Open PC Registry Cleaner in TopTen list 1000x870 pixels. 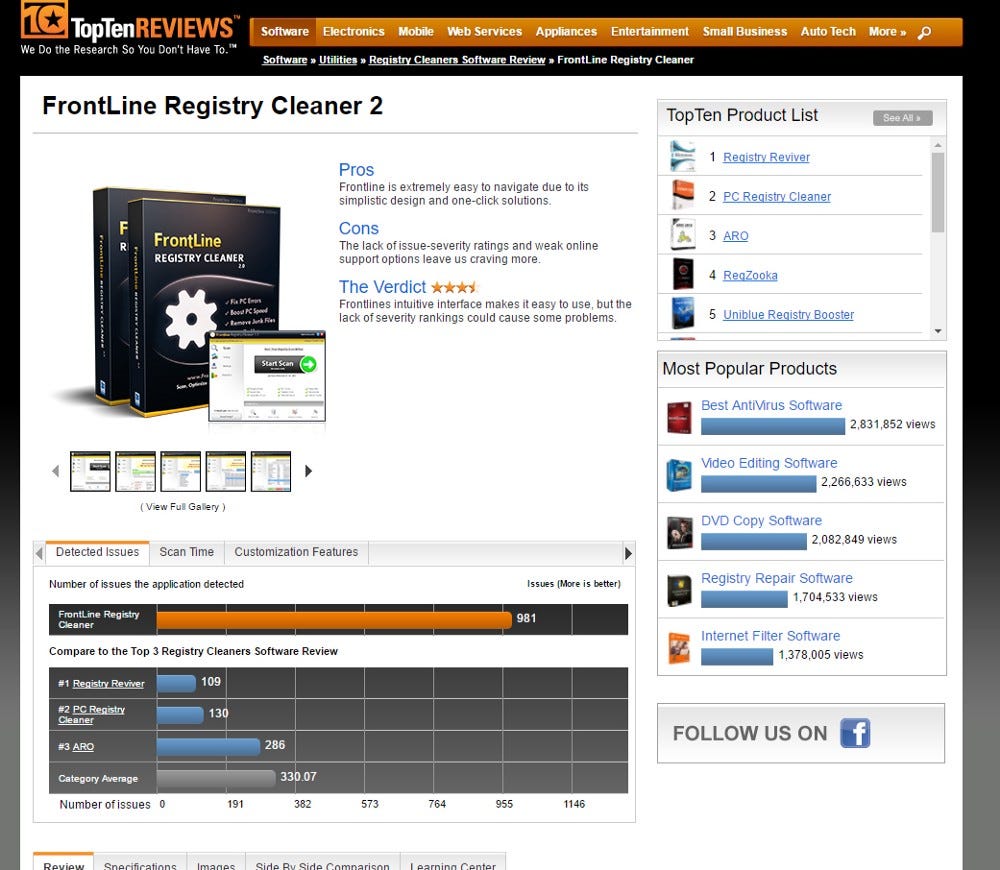point(777,196)
